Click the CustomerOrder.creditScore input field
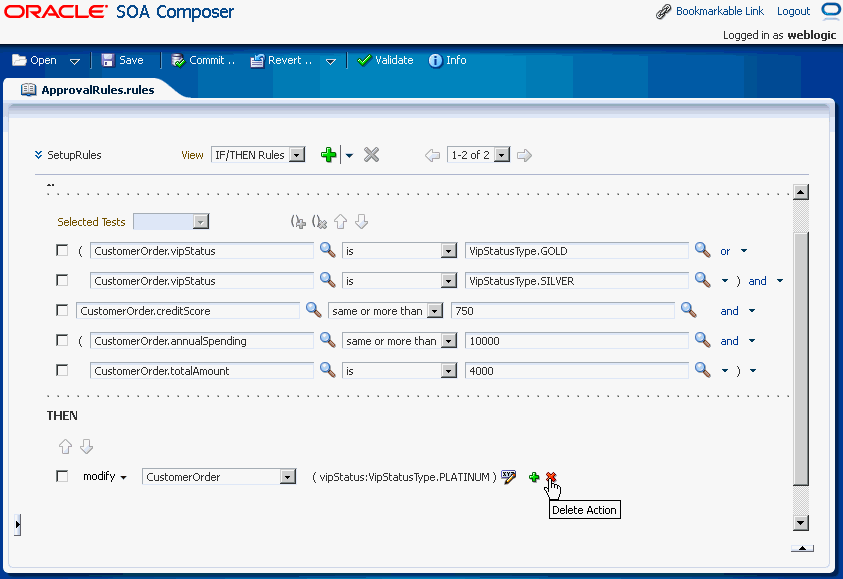Screen dimensions: 843x579 coord(188,311)
